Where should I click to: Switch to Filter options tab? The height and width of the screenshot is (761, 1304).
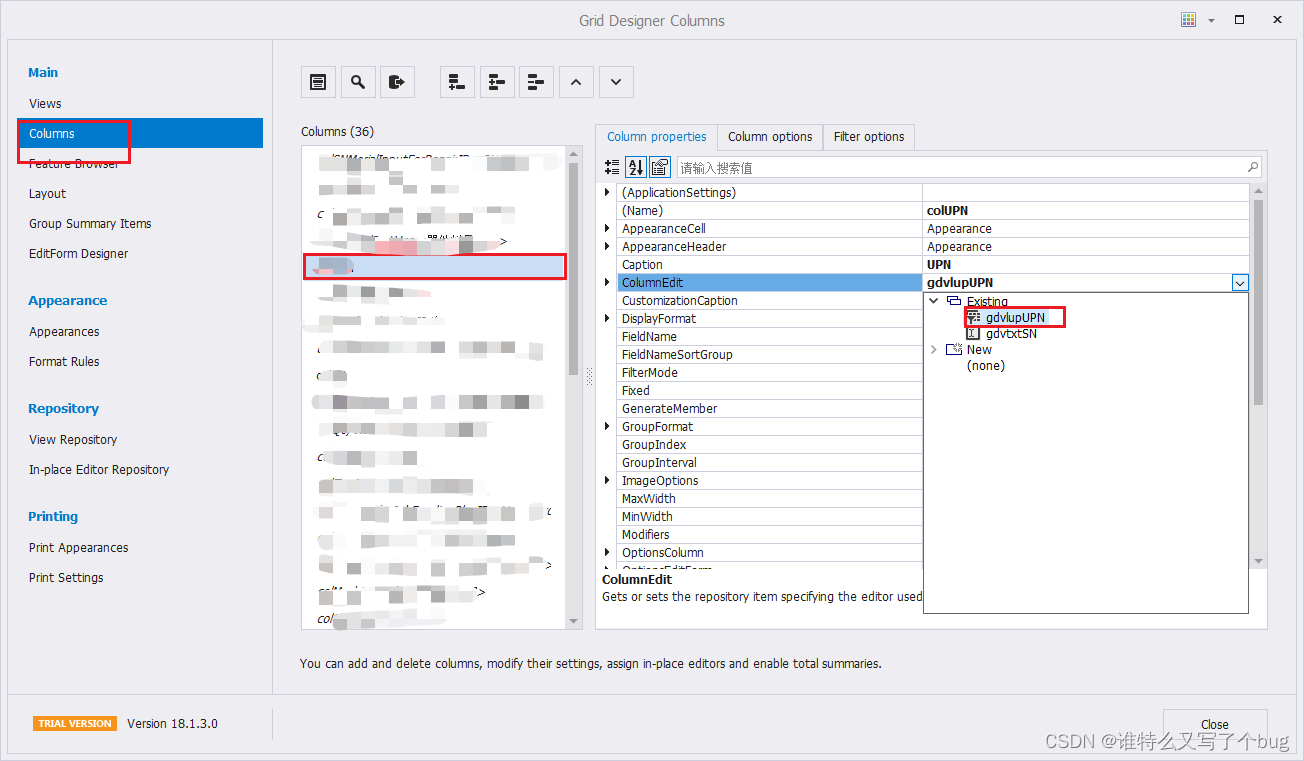pyautogui.click(x=869, y=137)
